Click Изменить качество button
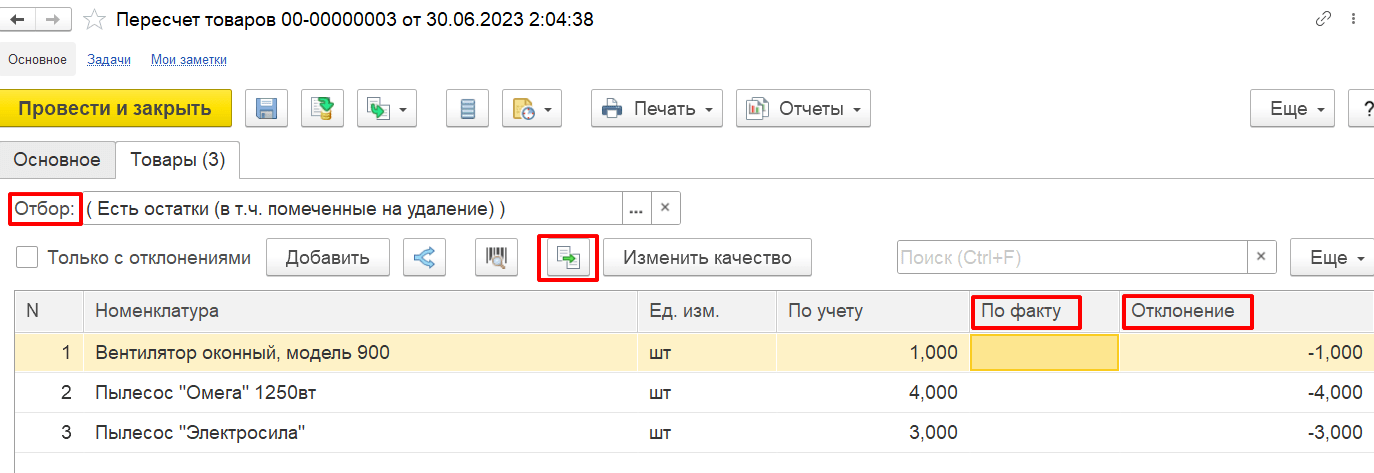Viewport: 1374px width, 473px height. pos(707,257)
